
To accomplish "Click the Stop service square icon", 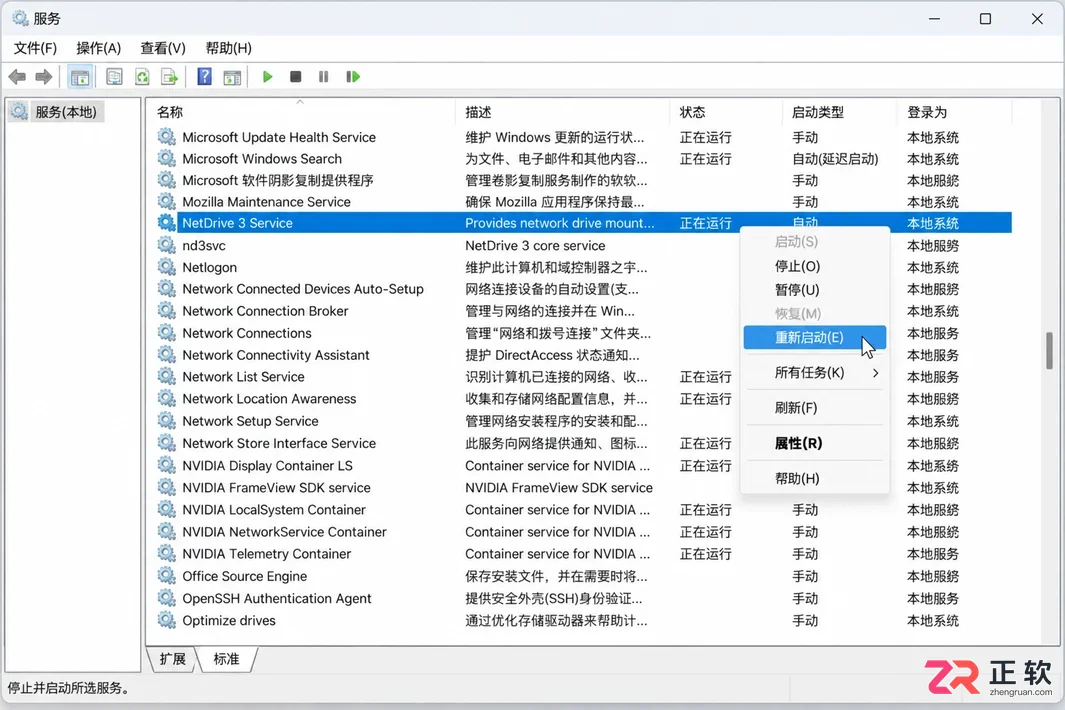I will click(295, 77).
